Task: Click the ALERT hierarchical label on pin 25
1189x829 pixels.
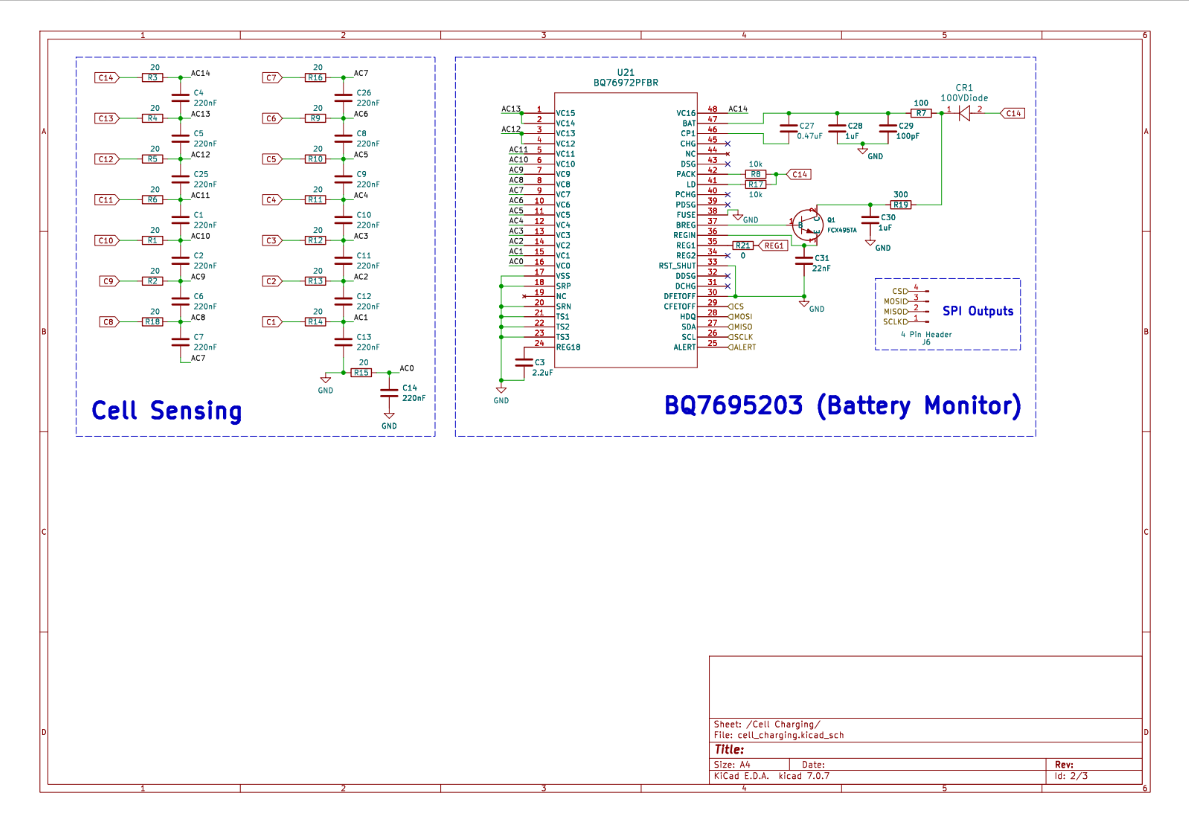Action: coord(742,347)
